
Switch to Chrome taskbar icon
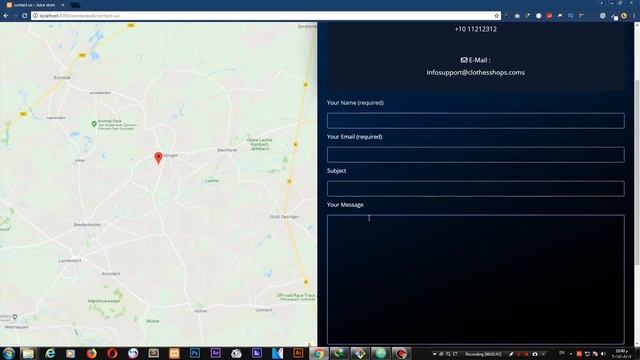click(319, 353)
